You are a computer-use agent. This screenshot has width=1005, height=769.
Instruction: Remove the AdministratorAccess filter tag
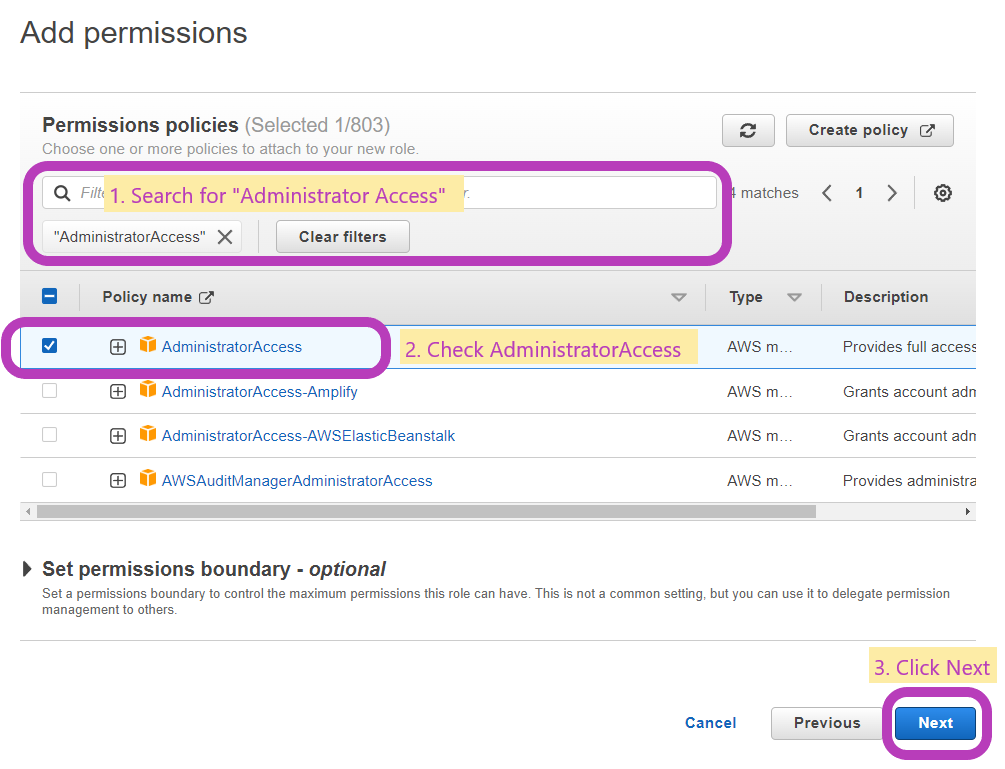[225, 236]
